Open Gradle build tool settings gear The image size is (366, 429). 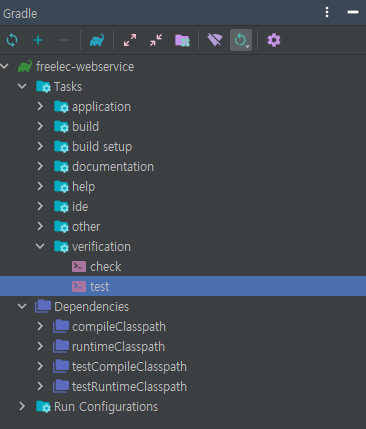coord(274,40)
